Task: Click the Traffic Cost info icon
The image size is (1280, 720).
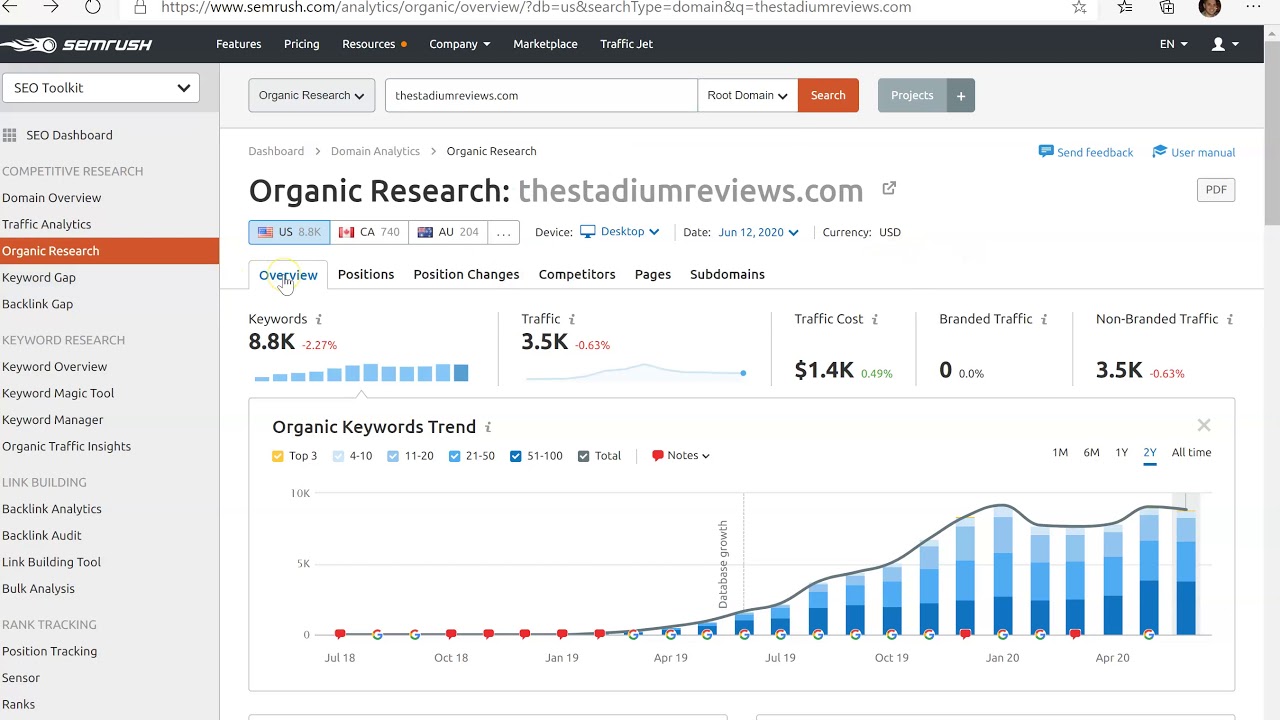Action: (874, 319)
